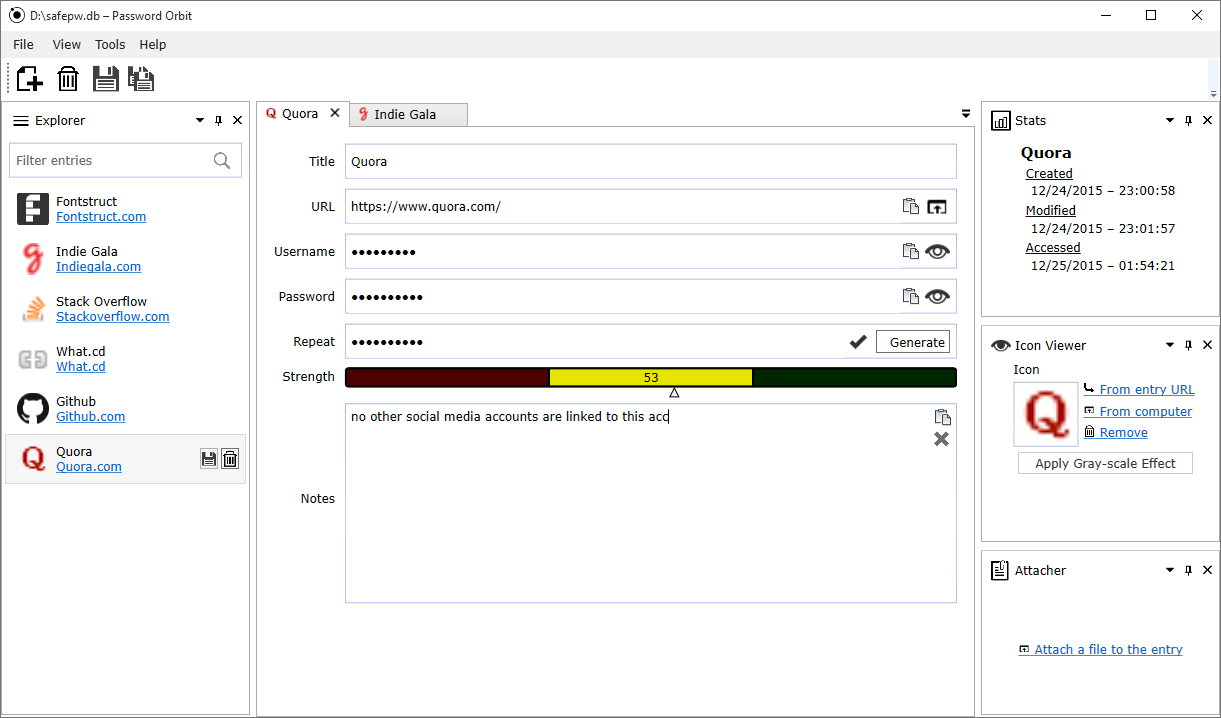Save the Quora entry from its Explorer row
The height and width of the screenshot is (718, 1221).
pyautogui.click(x=209, y=459)
